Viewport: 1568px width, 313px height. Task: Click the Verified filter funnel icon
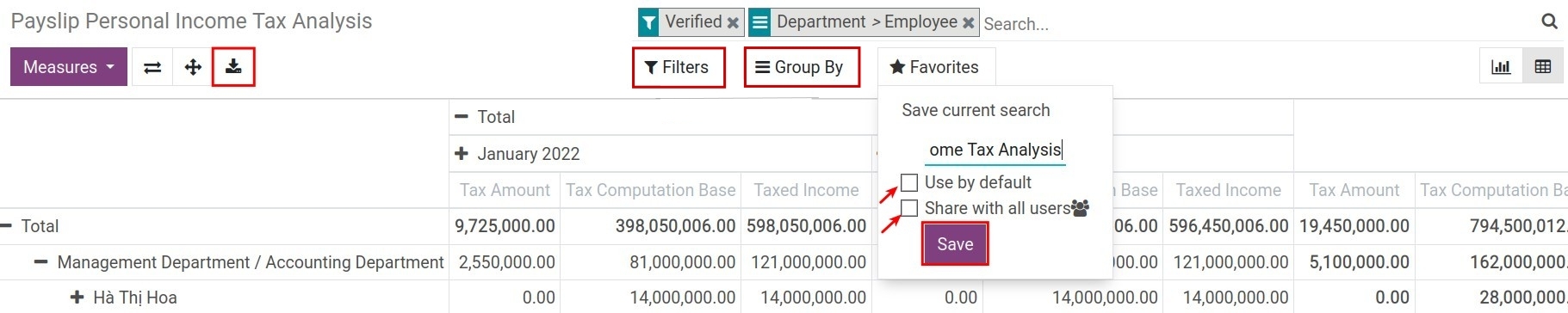[648, 22]
